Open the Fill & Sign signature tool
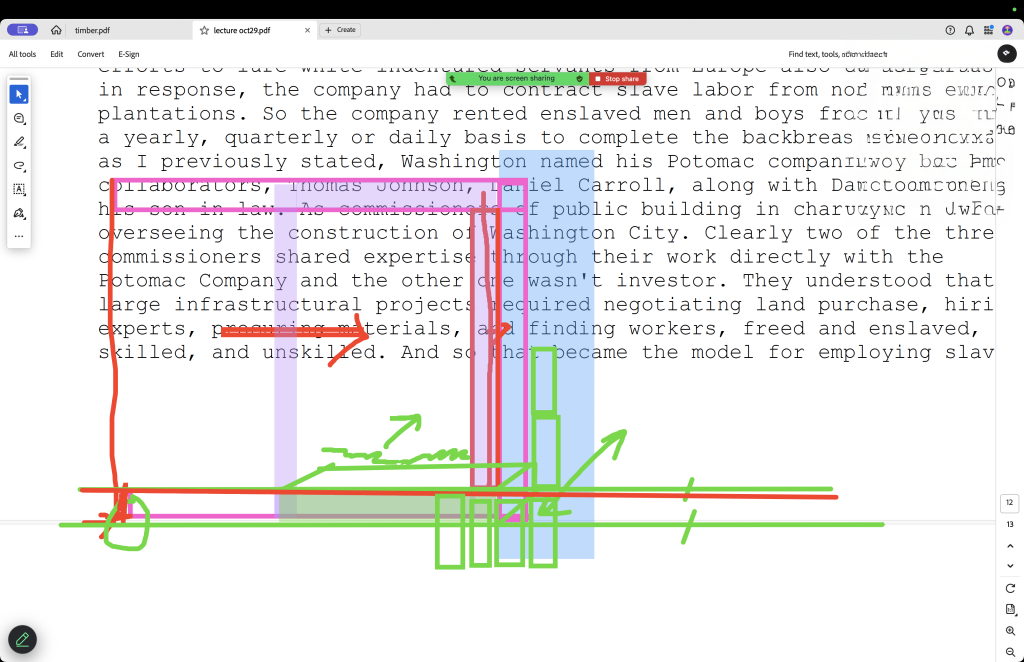Screen dimensions: 1024x662 point(19,213)
